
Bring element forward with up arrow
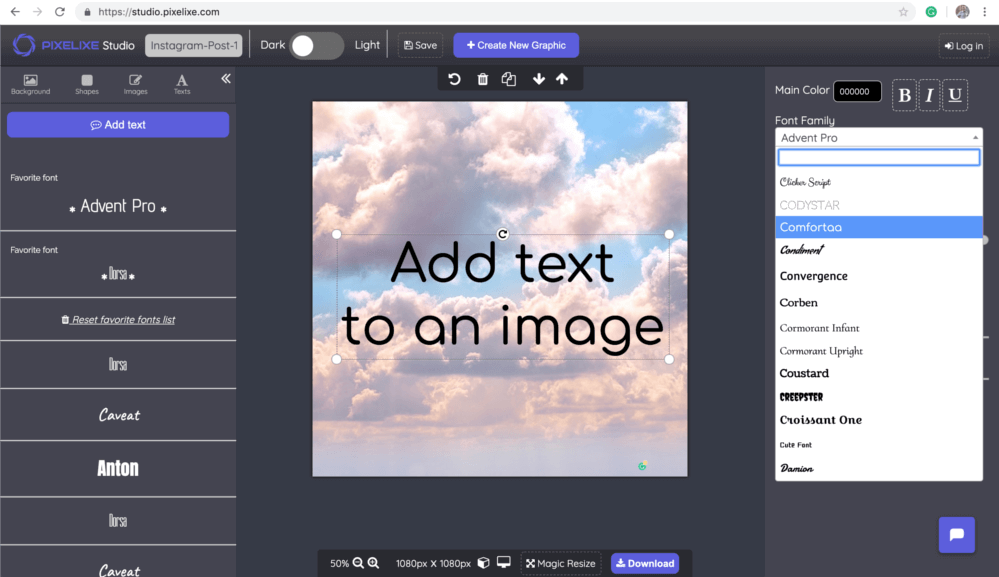[562, 79]
